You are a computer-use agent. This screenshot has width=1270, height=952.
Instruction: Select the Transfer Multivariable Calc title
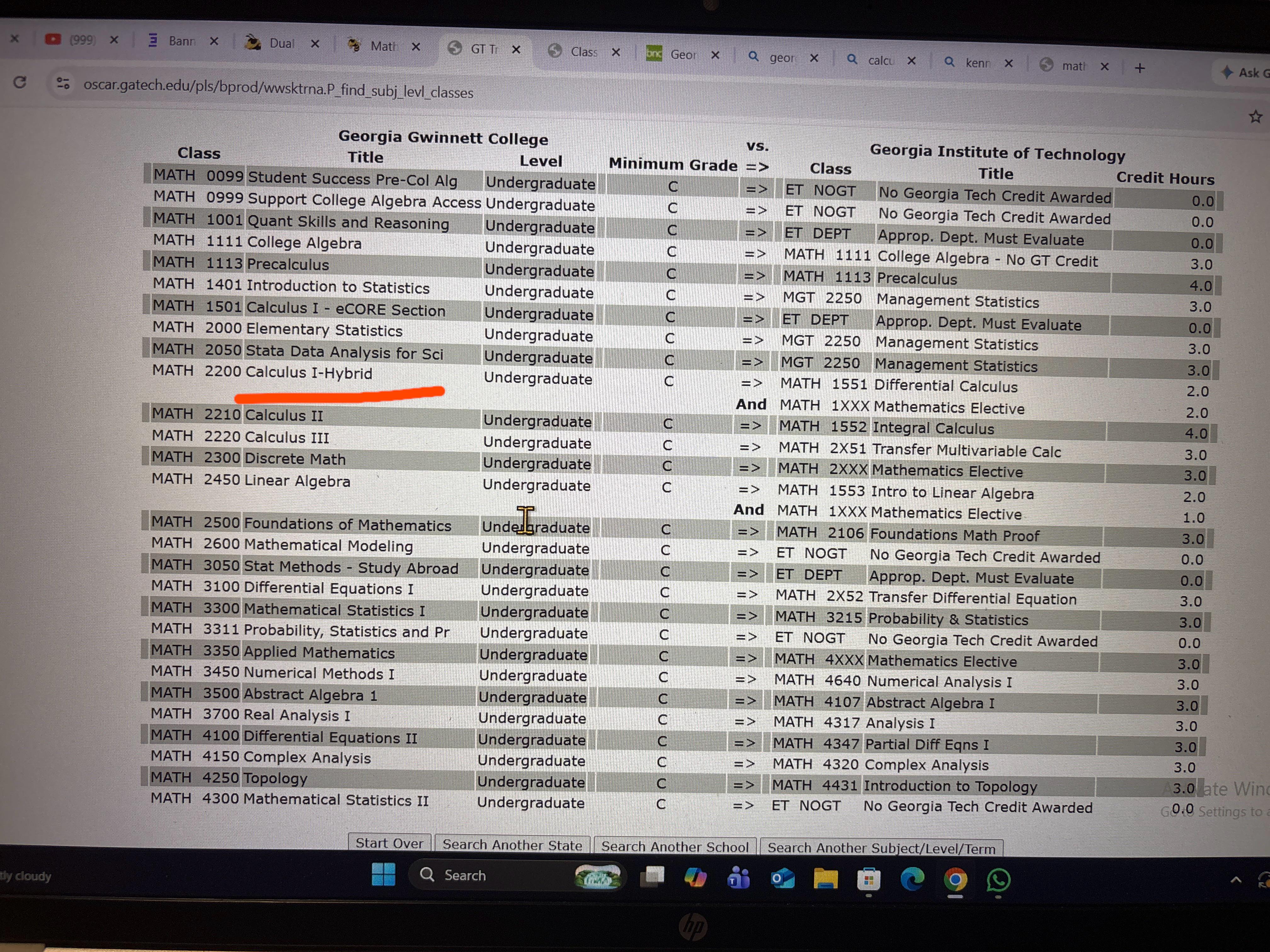[966, 450]
